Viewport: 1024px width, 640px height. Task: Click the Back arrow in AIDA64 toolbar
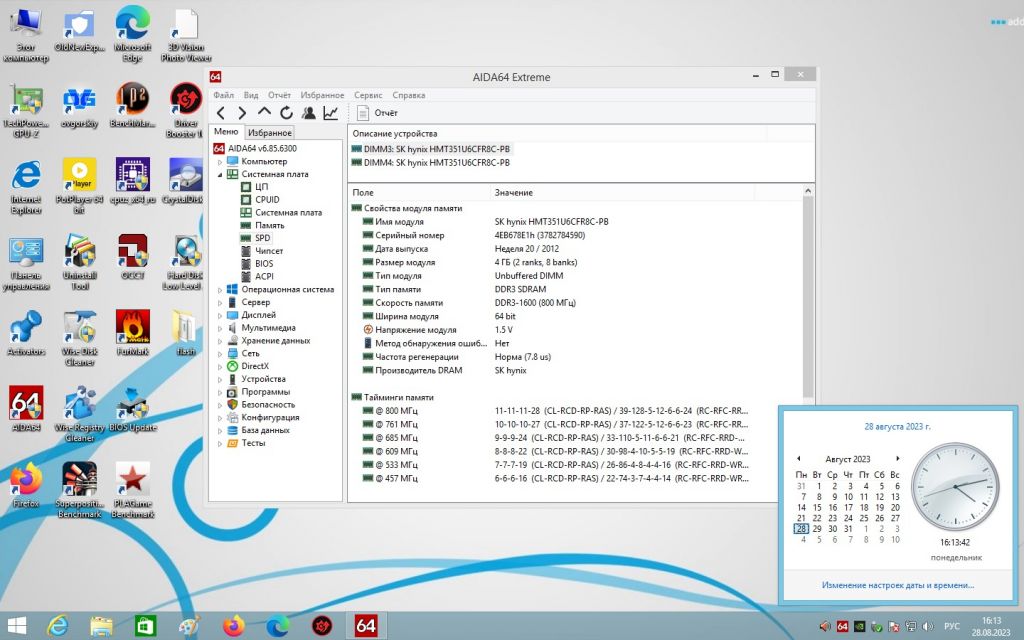(221, 113)
